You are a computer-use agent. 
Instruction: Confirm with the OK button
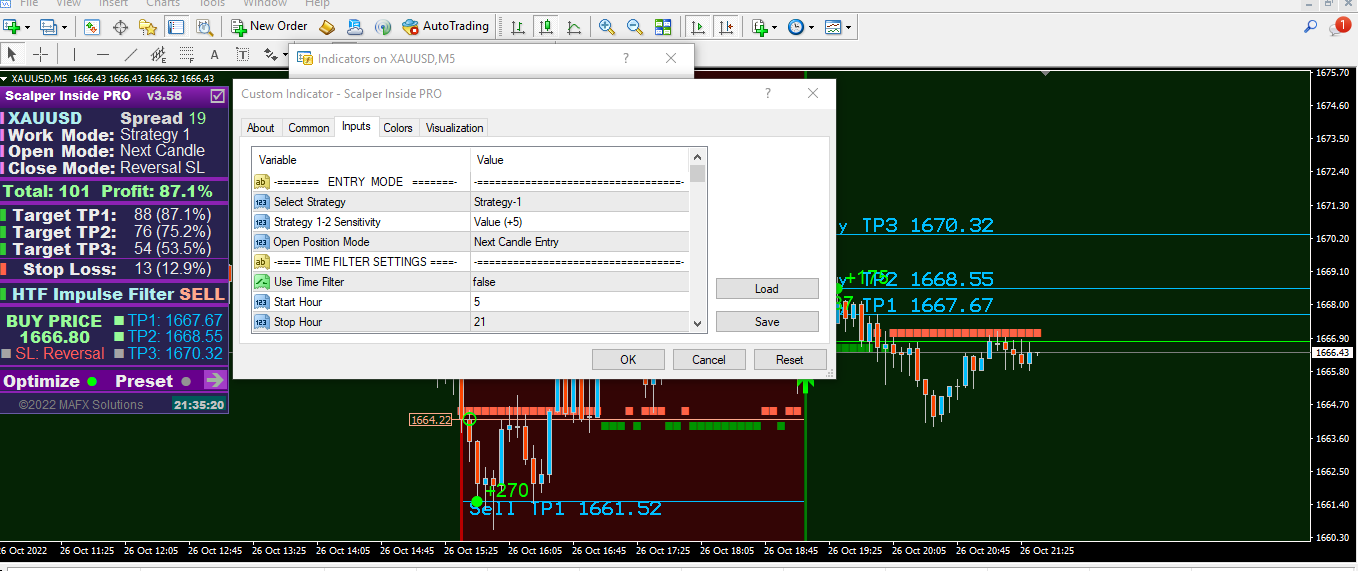click(628, 359)
